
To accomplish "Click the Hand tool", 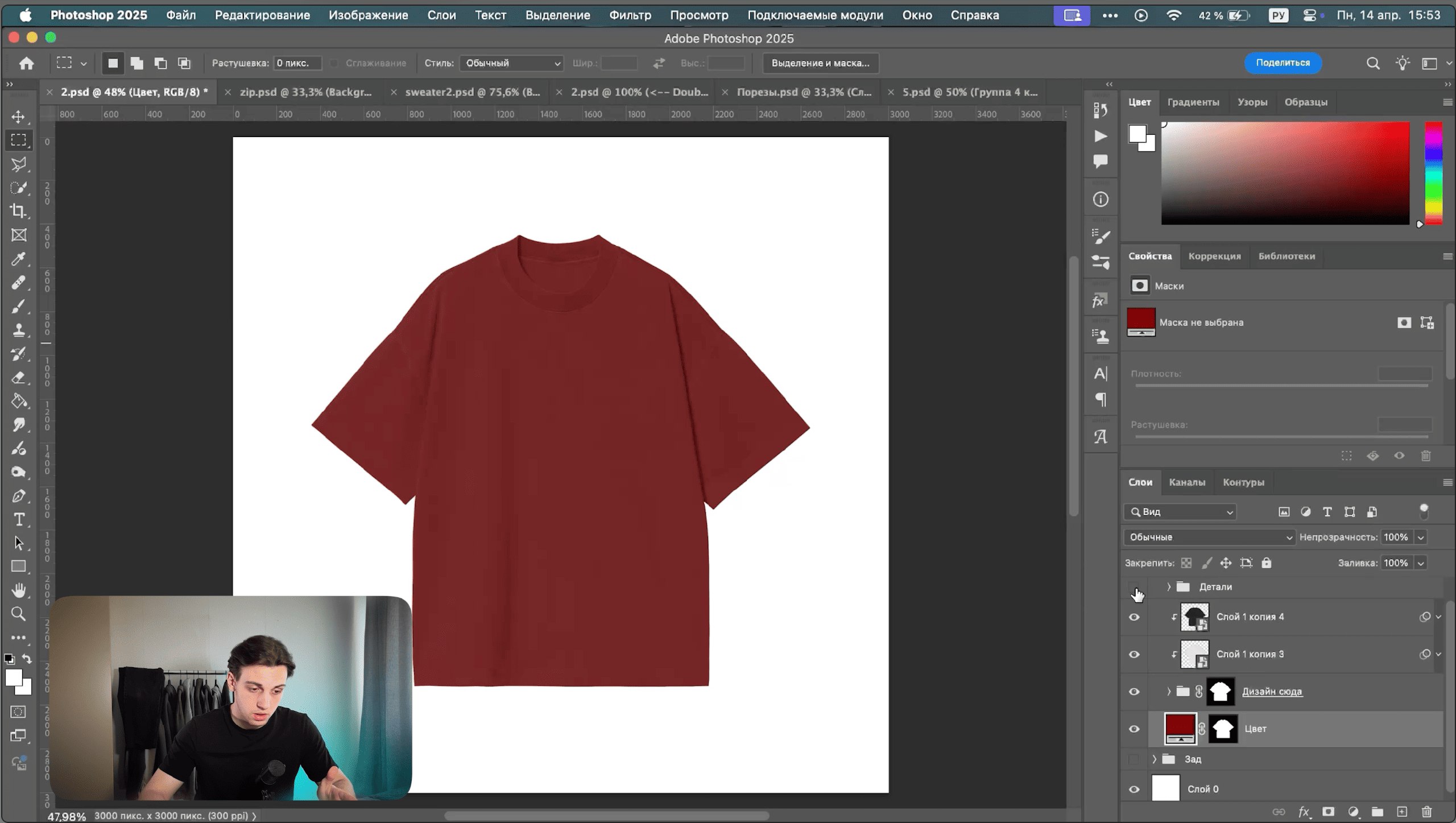I will click(x=18, y=590).
